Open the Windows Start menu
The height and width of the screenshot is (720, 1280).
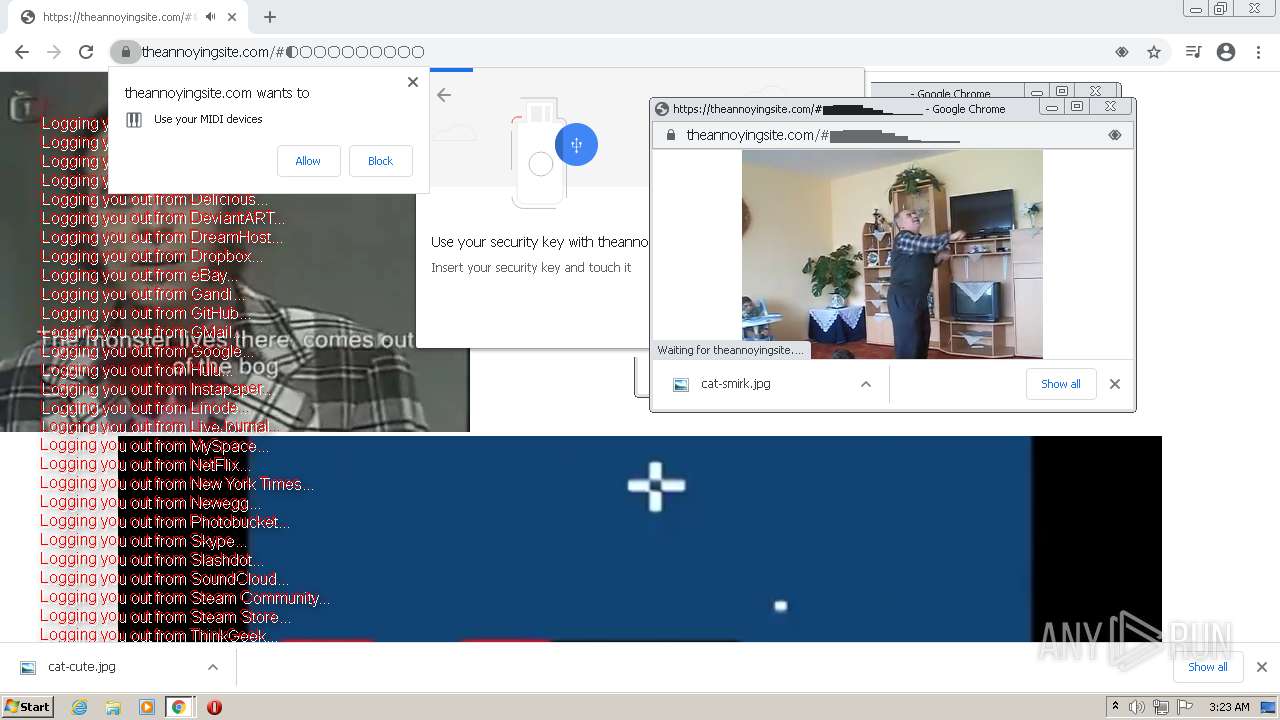coord(27,707)
